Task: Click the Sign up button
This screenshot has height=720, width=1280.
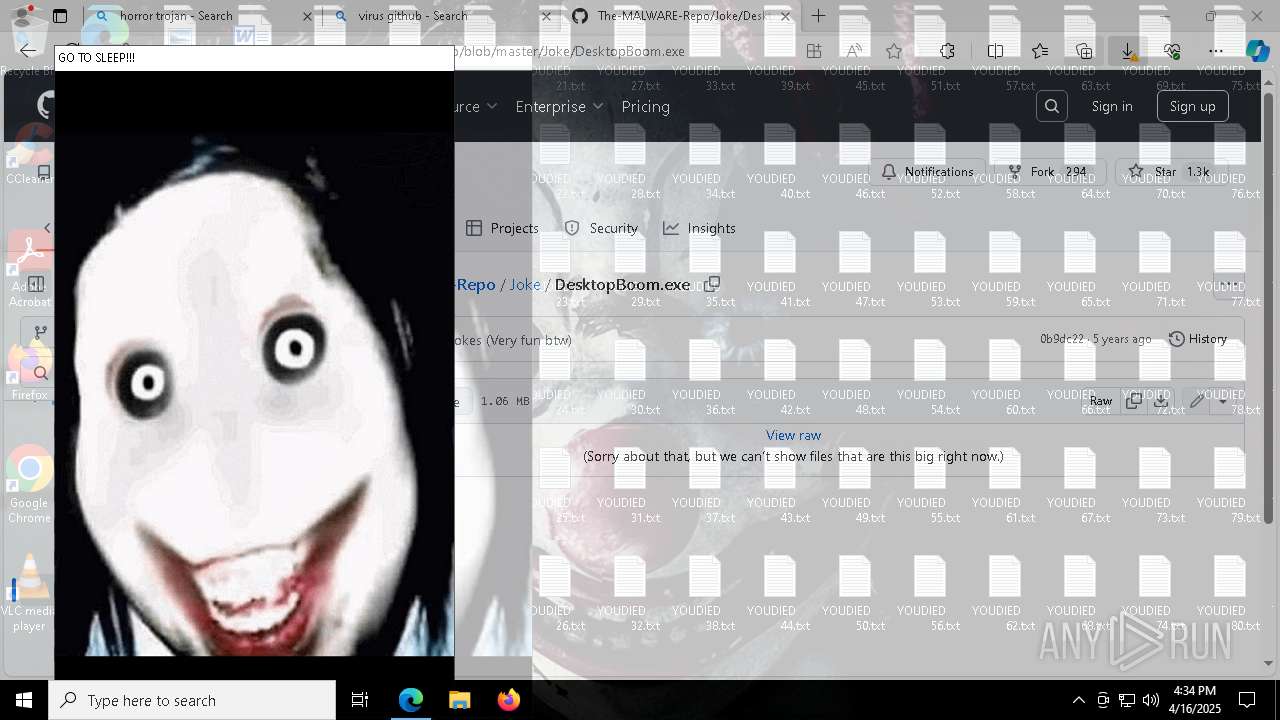Action: point(1192,106)
